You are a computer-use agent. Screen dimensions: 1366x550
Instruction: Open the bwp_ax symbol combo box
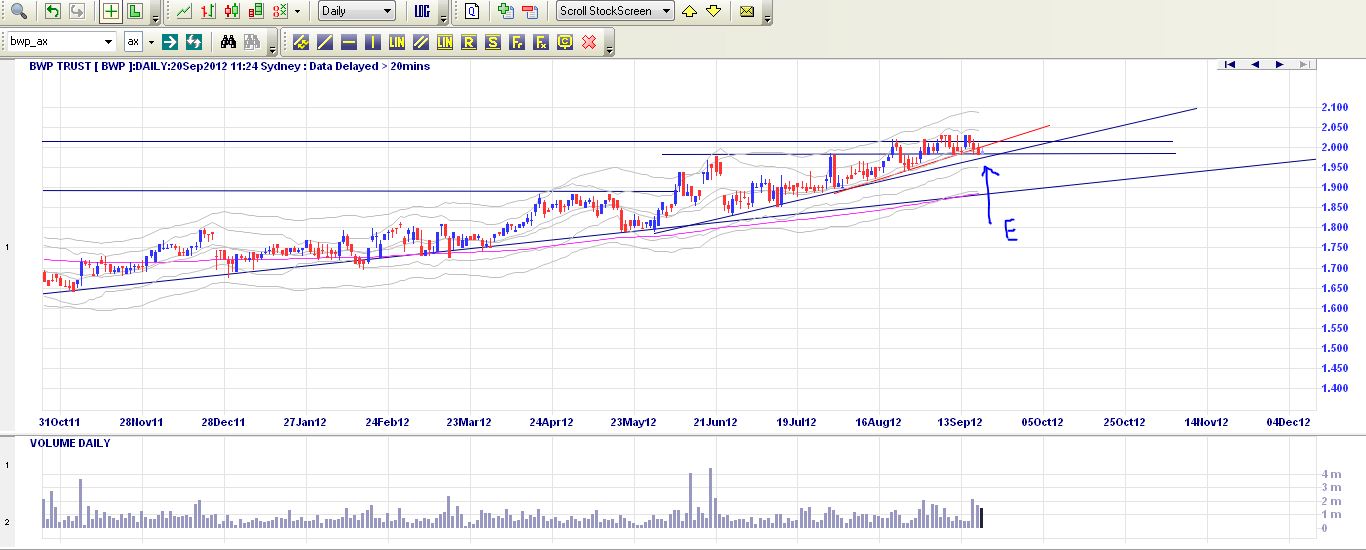61,42
